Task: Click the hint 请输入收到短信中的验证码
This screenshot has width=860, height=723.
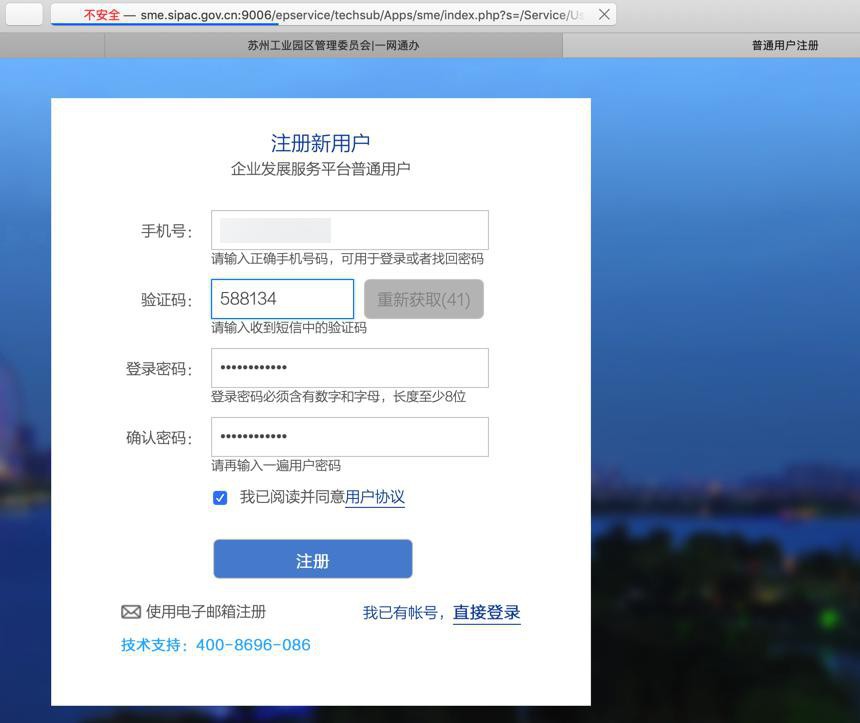Action: point(289,328)
